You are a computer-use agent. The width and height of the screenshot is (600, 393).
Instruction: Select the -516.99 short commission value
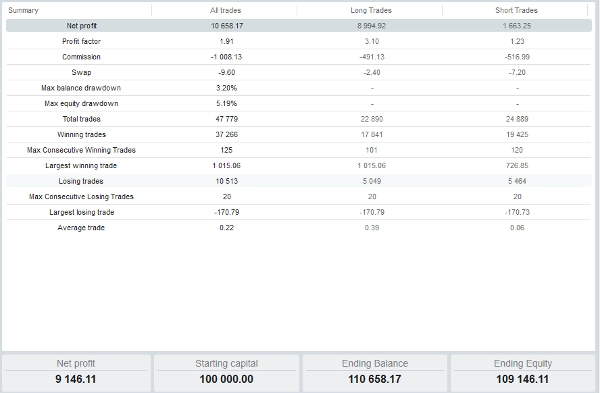point(517,57)
